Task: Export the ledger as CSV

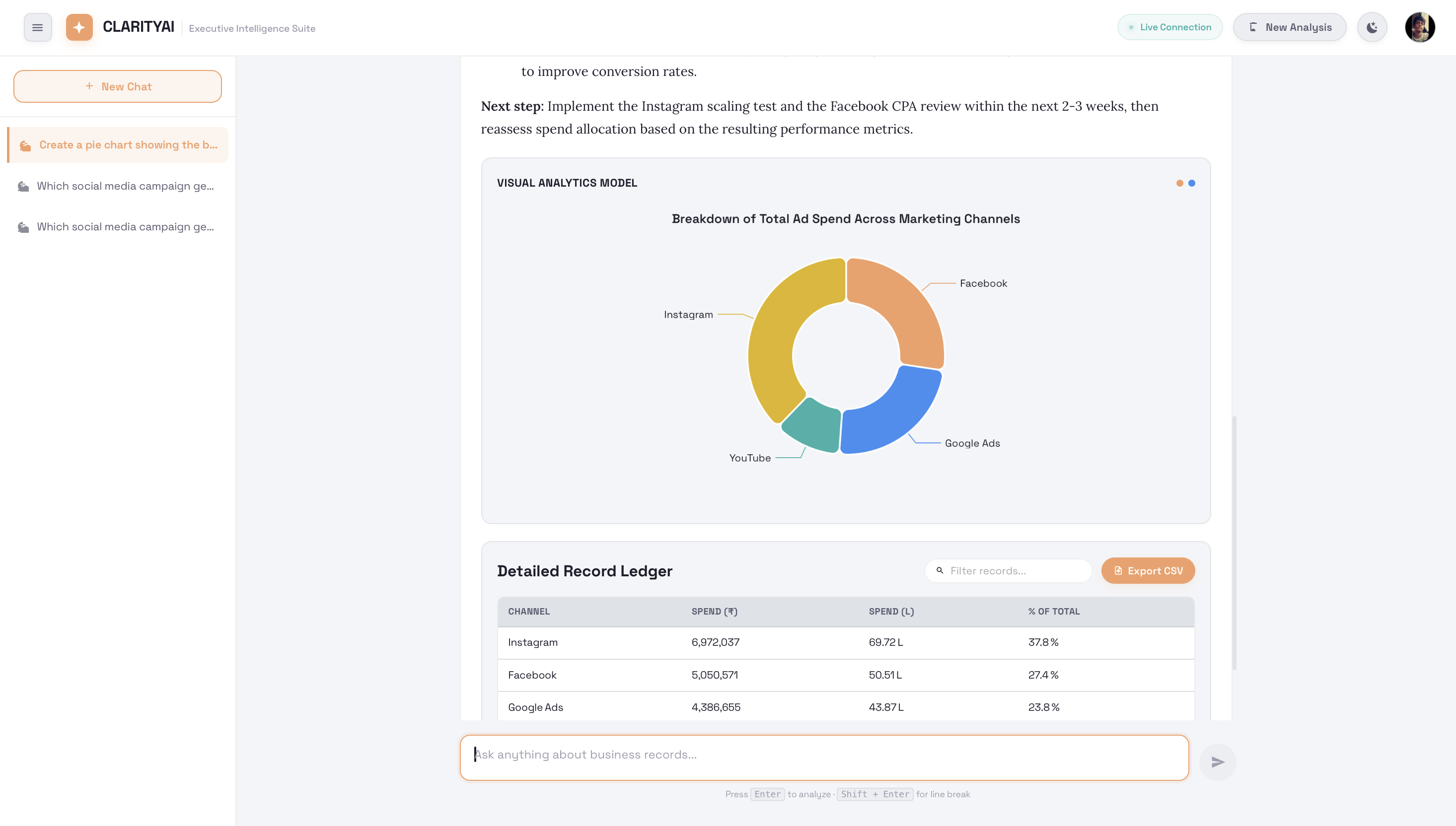Action: click(x=1148, y=571)
